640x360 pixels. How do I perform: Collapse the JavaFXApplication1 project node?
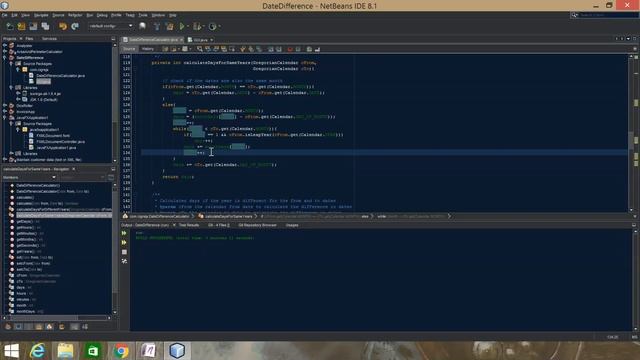pos(5,118)
